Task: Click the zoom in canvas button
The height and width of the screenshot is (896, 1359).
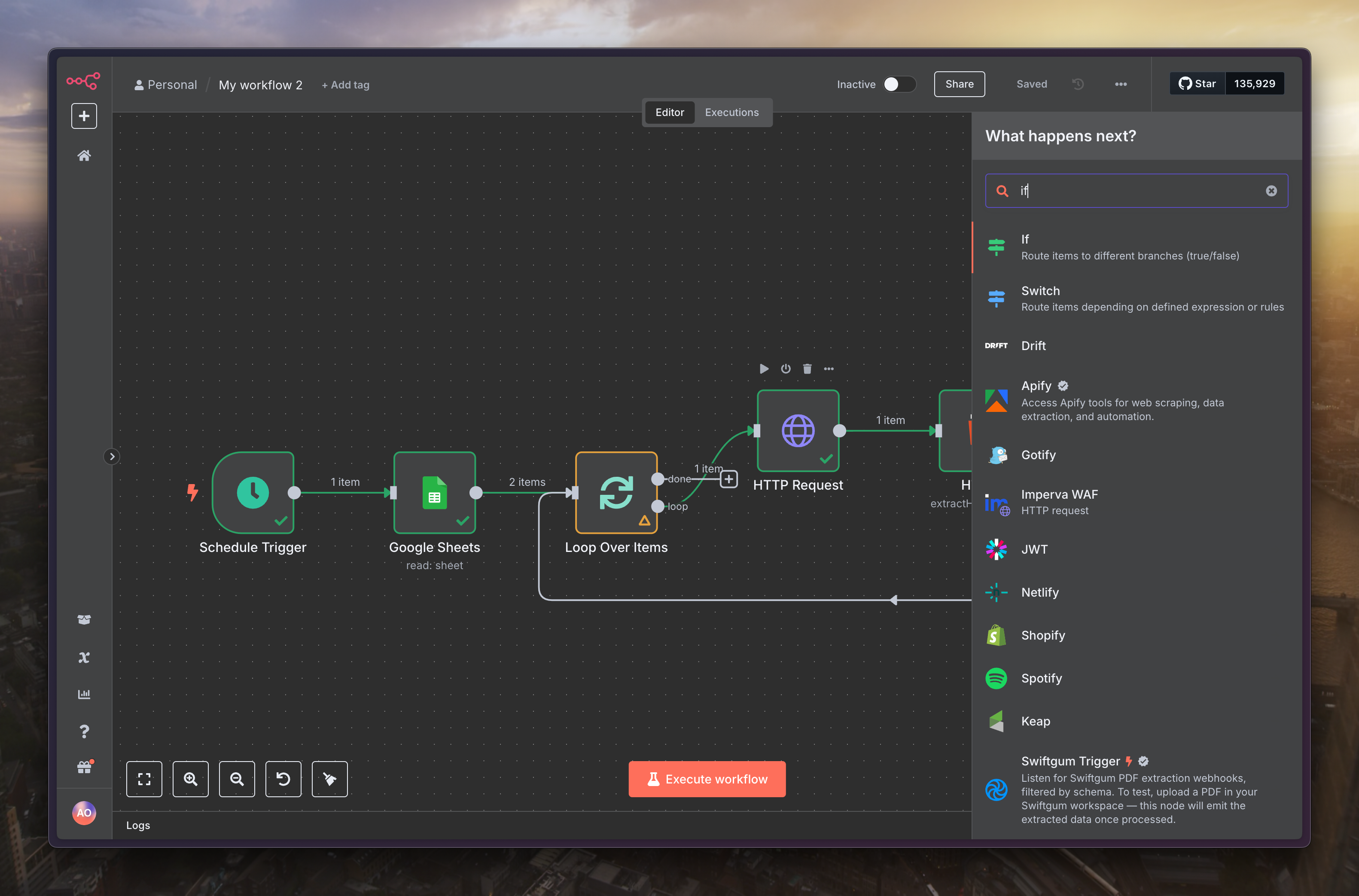Action: coord(191,779)
